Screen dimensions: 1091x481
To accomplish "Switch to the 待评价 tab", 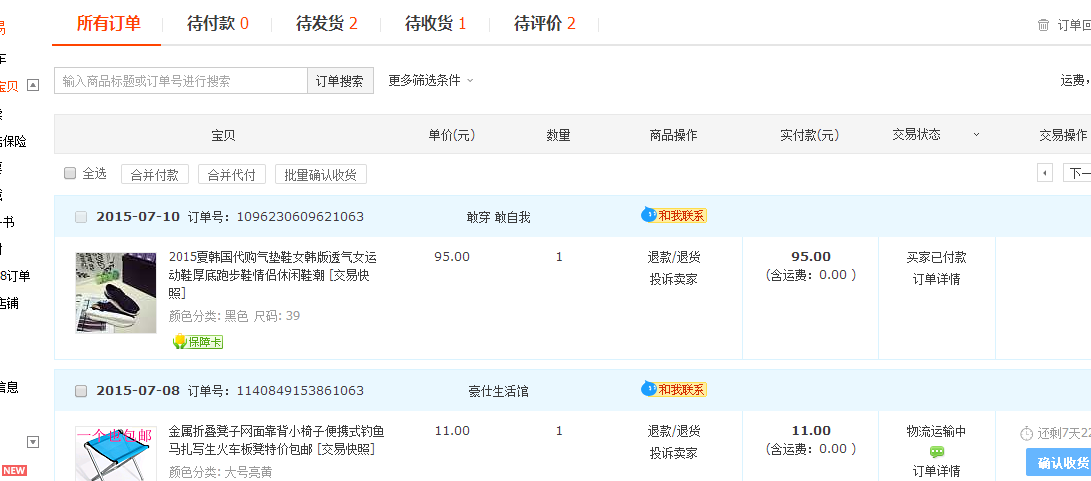I will (x=544, y=23).
